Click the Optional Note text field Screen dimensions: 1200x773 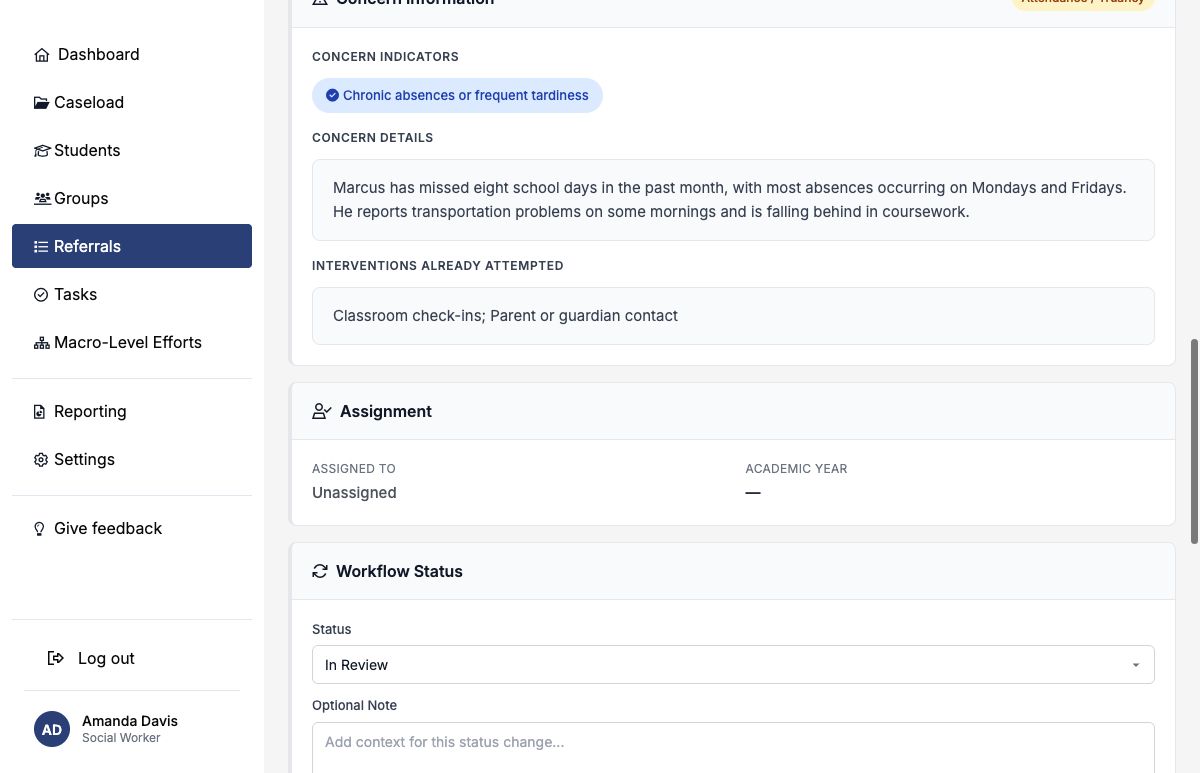pyautogui.click(x=733, y=748)
